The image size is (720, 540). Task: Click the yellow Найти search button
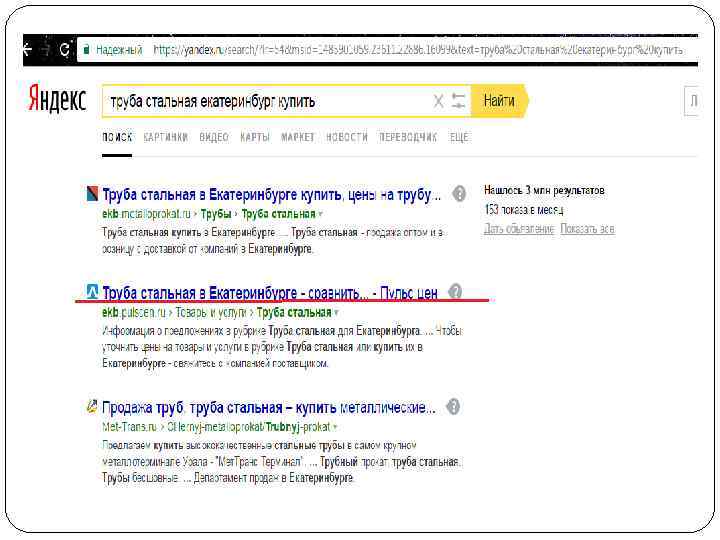[x=500, y=101]
